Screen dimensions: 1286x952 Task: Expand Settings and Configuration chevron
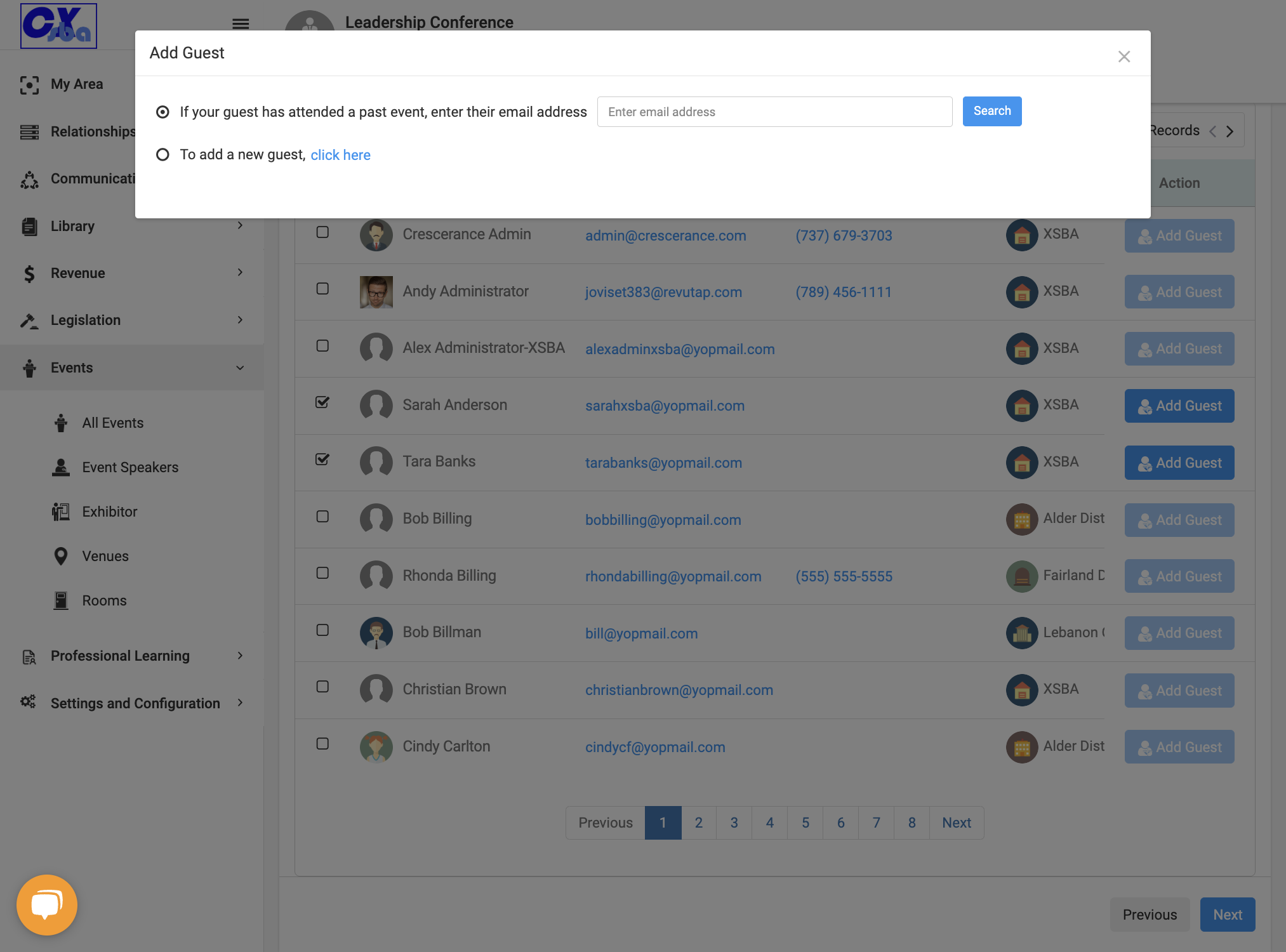tap(240, 703)
